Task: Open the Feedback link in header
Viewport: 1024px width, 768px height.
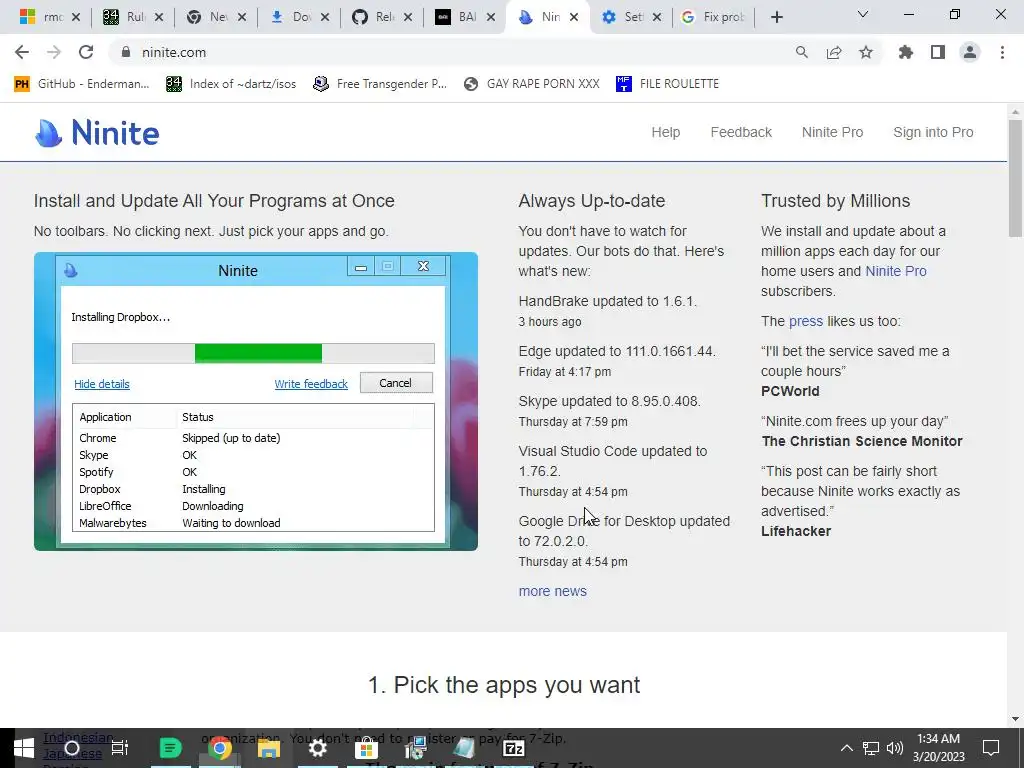Action: 741,132
